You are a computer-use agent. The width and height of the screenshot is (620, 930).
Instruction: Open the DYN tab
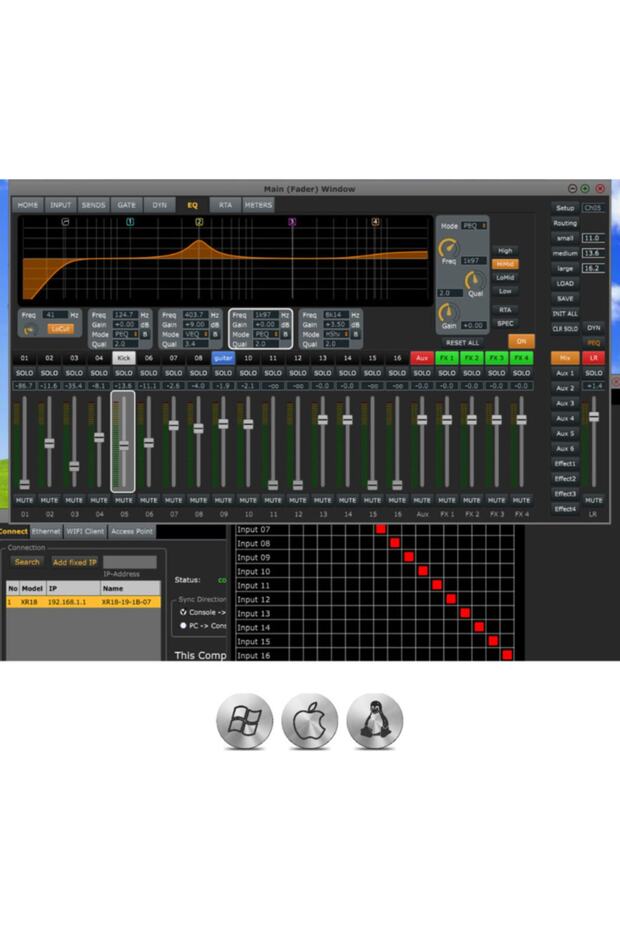160,205
